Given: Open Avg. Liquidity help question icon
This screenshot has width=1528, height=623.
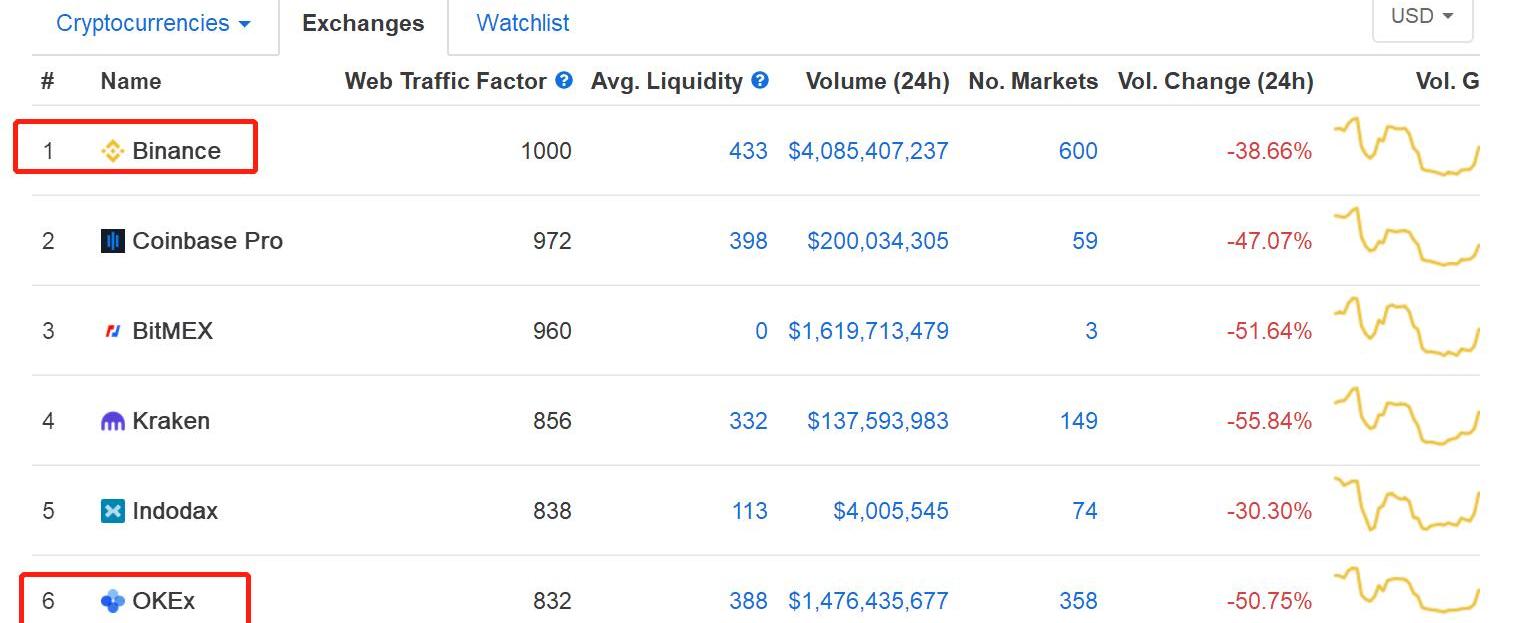Looking at the screenshot, I should coord(760,81).
